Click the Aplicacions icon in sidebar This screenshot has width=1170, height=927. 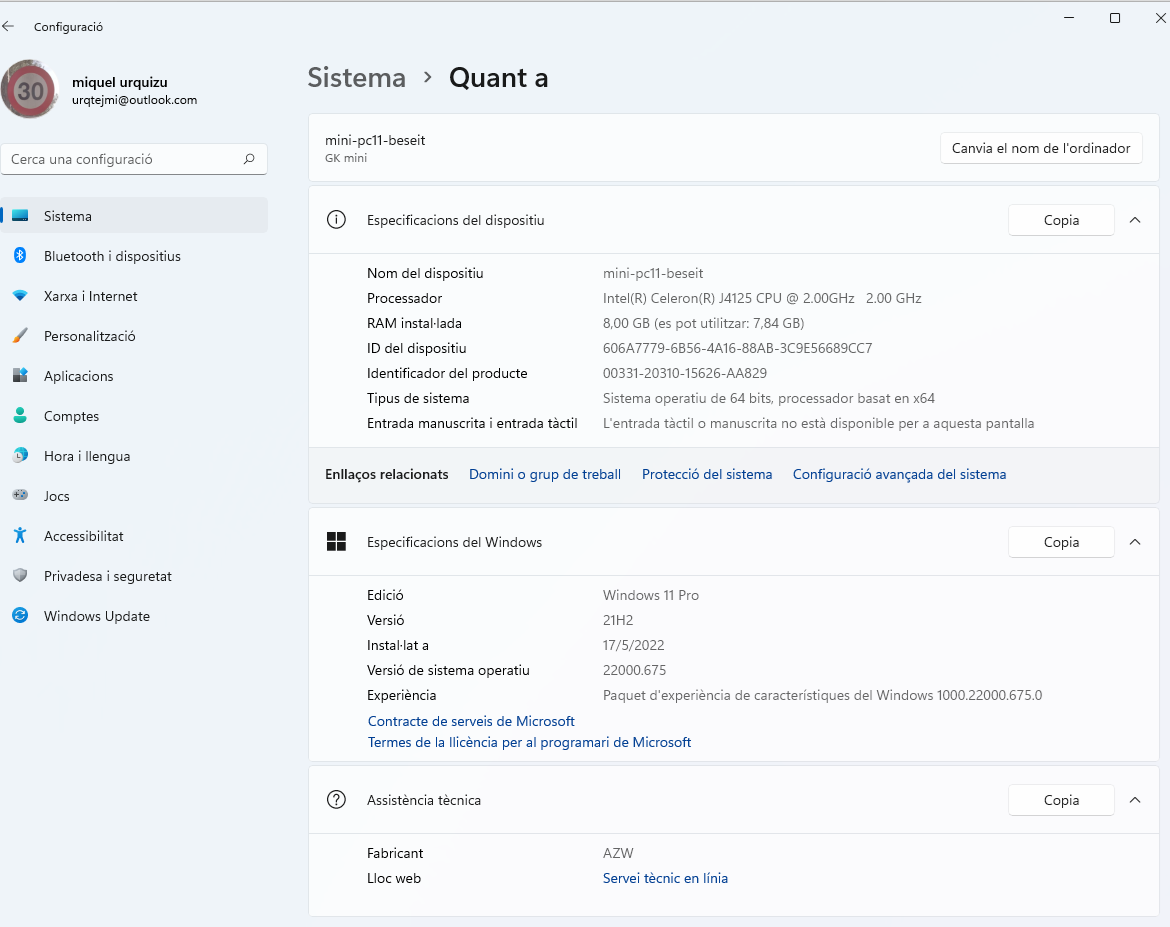20,376
